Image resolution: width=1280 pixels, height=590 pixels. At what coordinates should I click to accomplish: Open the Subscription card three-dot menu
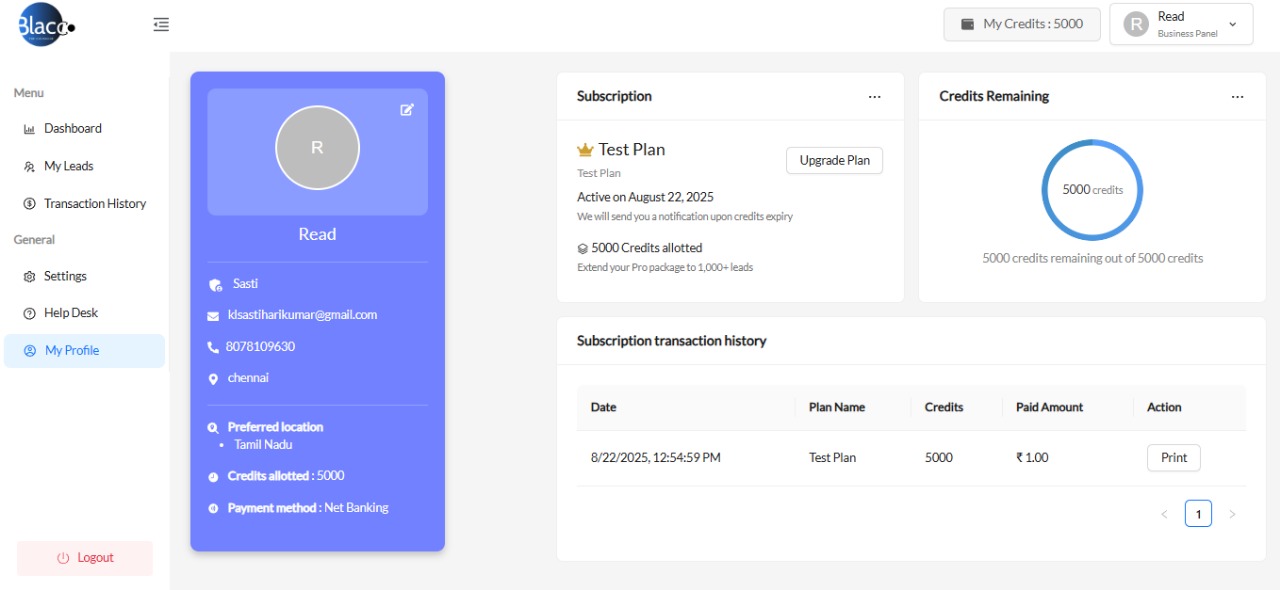875,97
